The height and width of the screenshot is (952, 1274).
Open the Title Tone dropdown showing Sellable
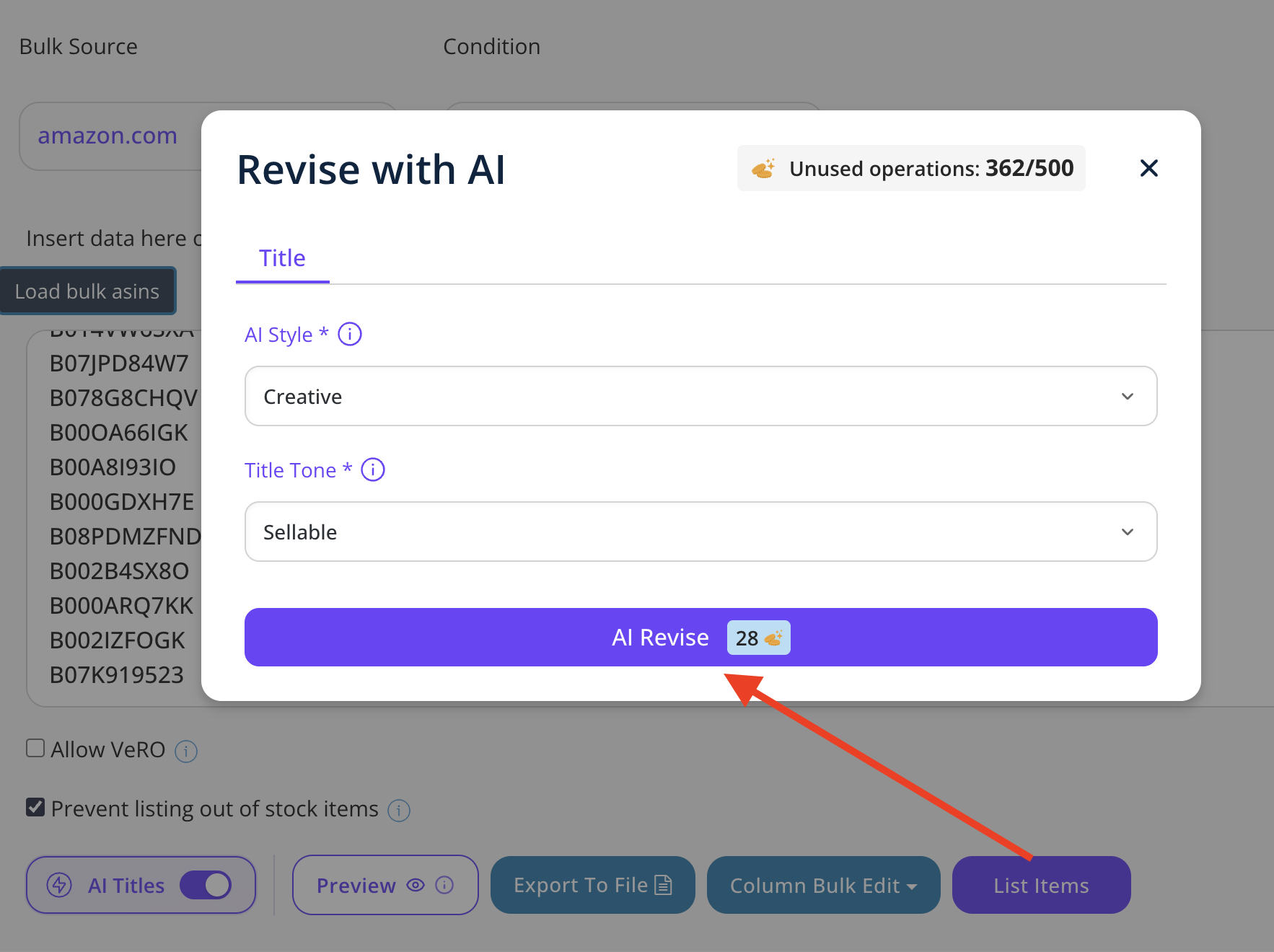tap(700, 532)
